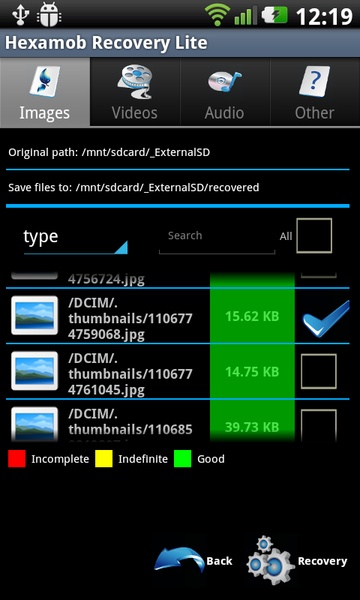Tap the 14.75 KB size cell

(252, 372)
